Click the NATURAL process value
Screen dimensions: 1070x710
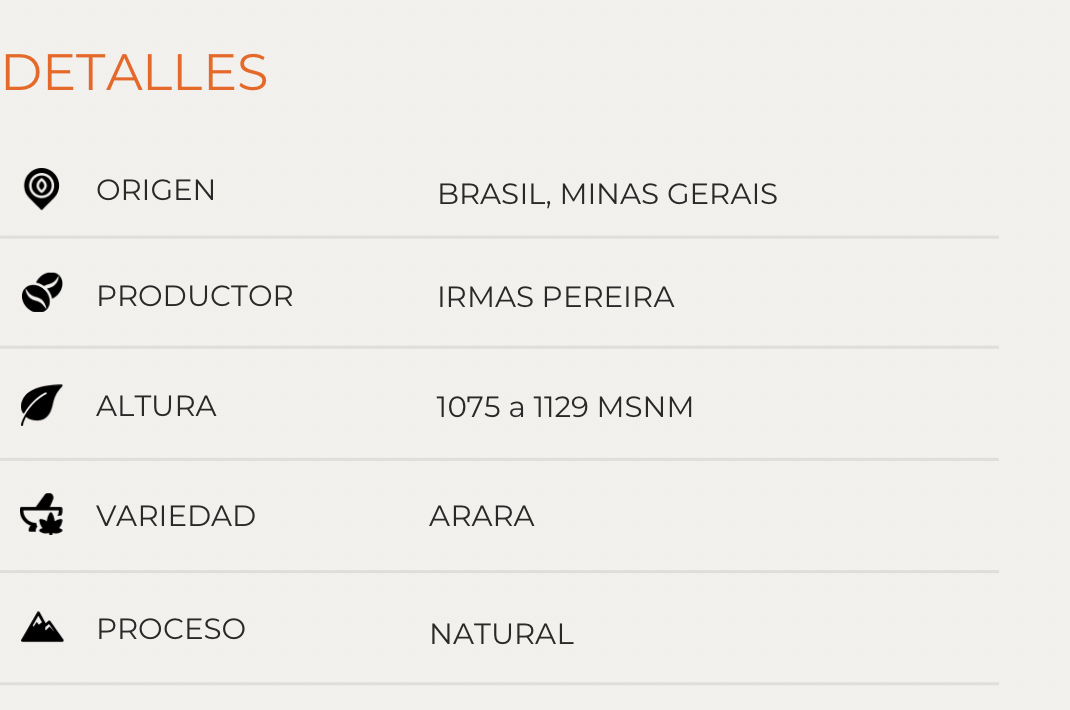click(x=501, y=634)
